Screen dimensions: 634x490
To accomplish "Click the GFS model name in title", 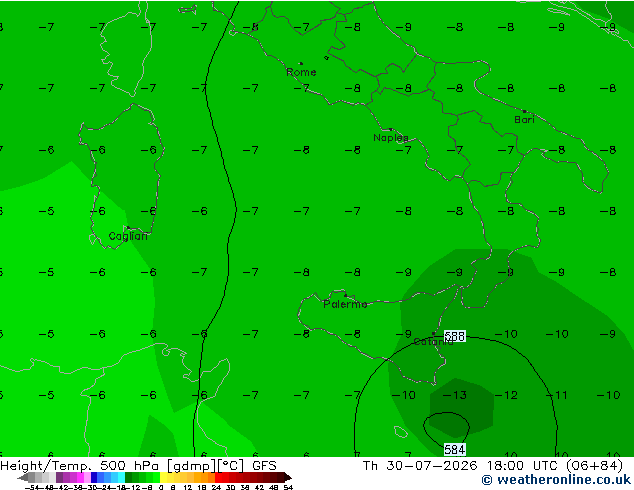I will point(264,466).
